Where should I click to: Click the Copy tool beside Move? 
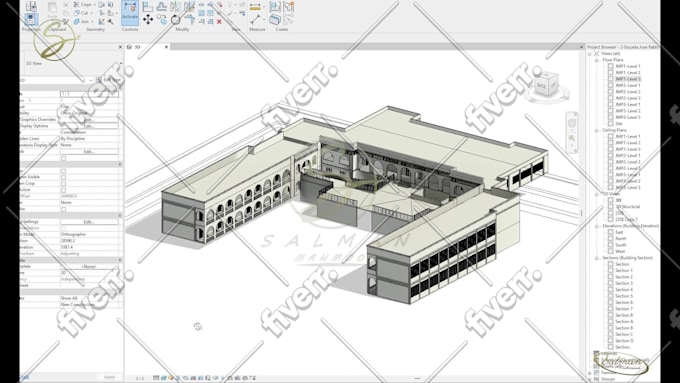[162, 19]
